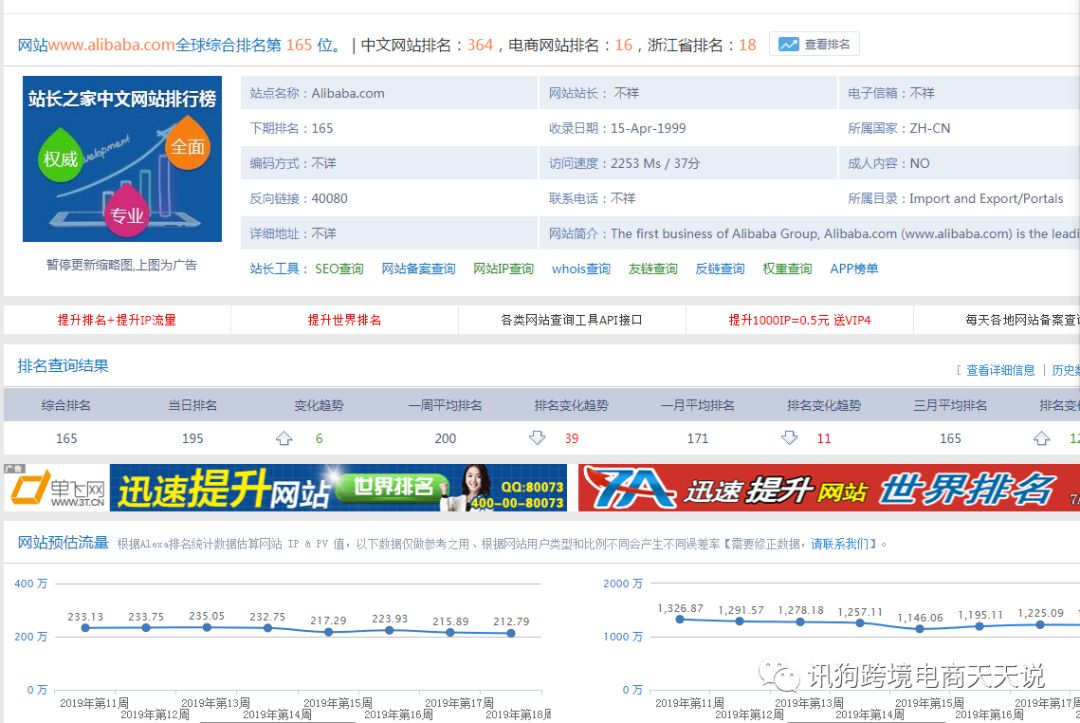Open the APP榜单 link

click(x=853, y=269)
